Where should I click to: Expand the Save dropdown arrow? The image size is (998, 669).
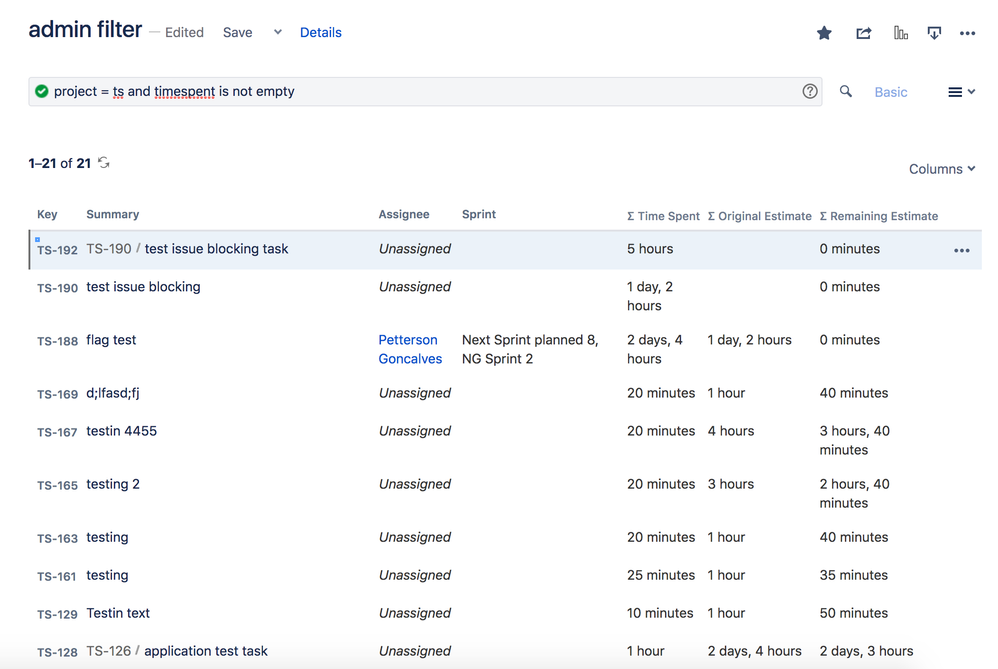pyautogui.click(x=278, y=32)
